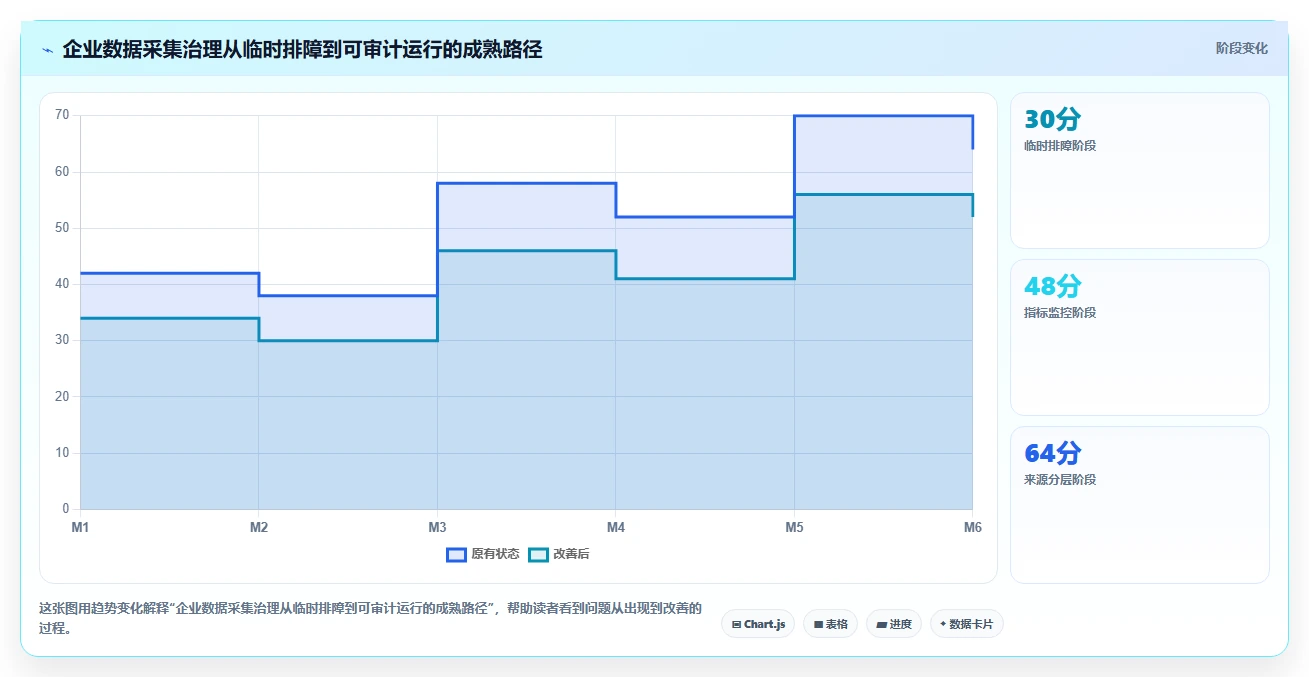
Task: Click the 50 y-axis tick label
Action: (62, 228)
